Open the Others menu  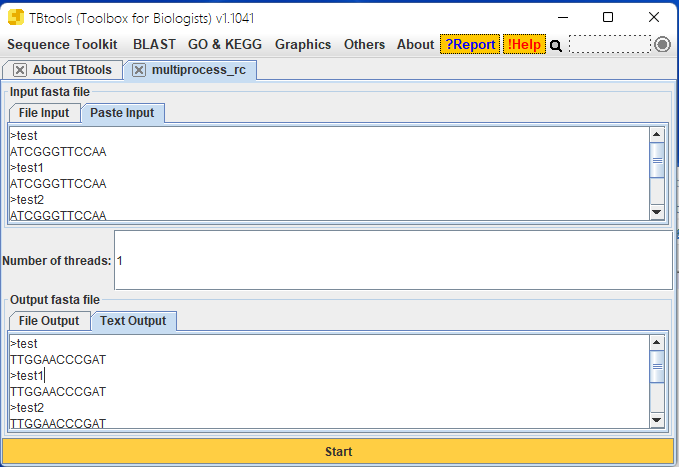click(364, 44)
